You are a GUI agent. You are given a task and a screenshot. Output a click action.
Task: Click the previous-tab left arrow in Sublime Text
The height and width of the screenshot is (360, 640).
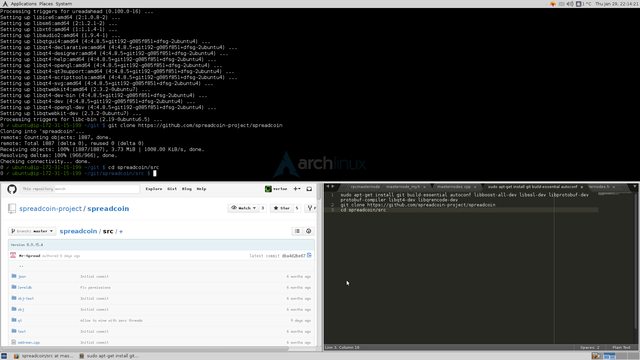click(327, 187)
